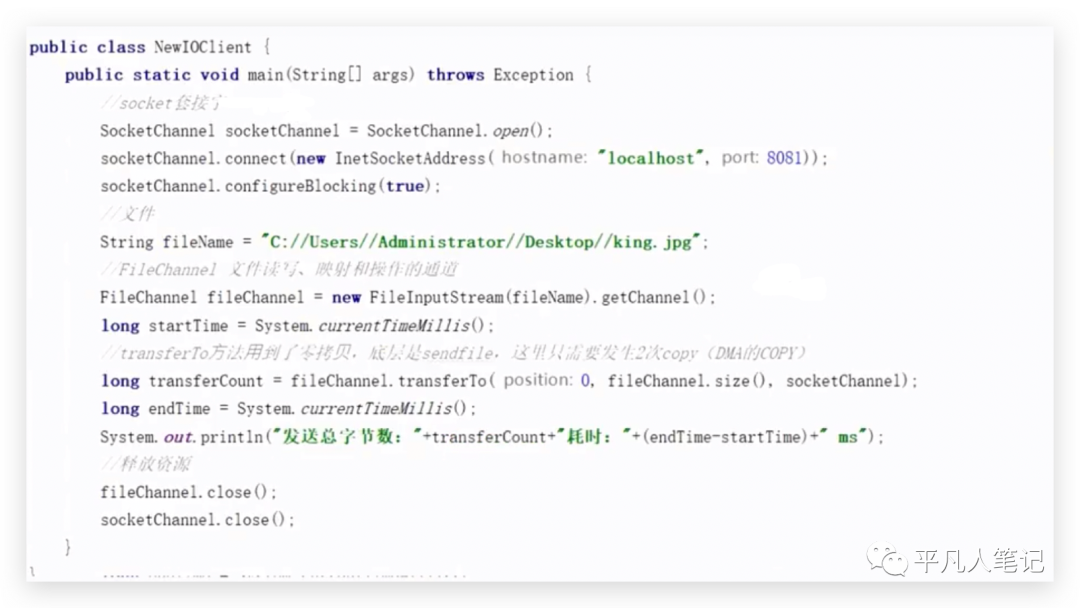Image resolution: width=1080 pixels, height=608 pixels.
Task: Click the king.jpg file path string
Action: (x=483, y=242)
